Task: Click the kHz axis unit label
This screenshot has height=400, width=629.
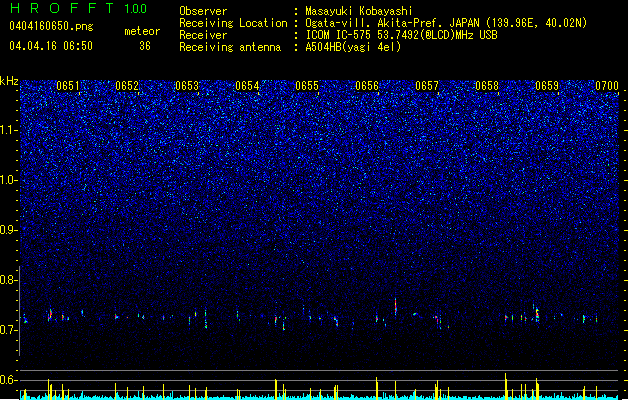Action: (9, 81)
